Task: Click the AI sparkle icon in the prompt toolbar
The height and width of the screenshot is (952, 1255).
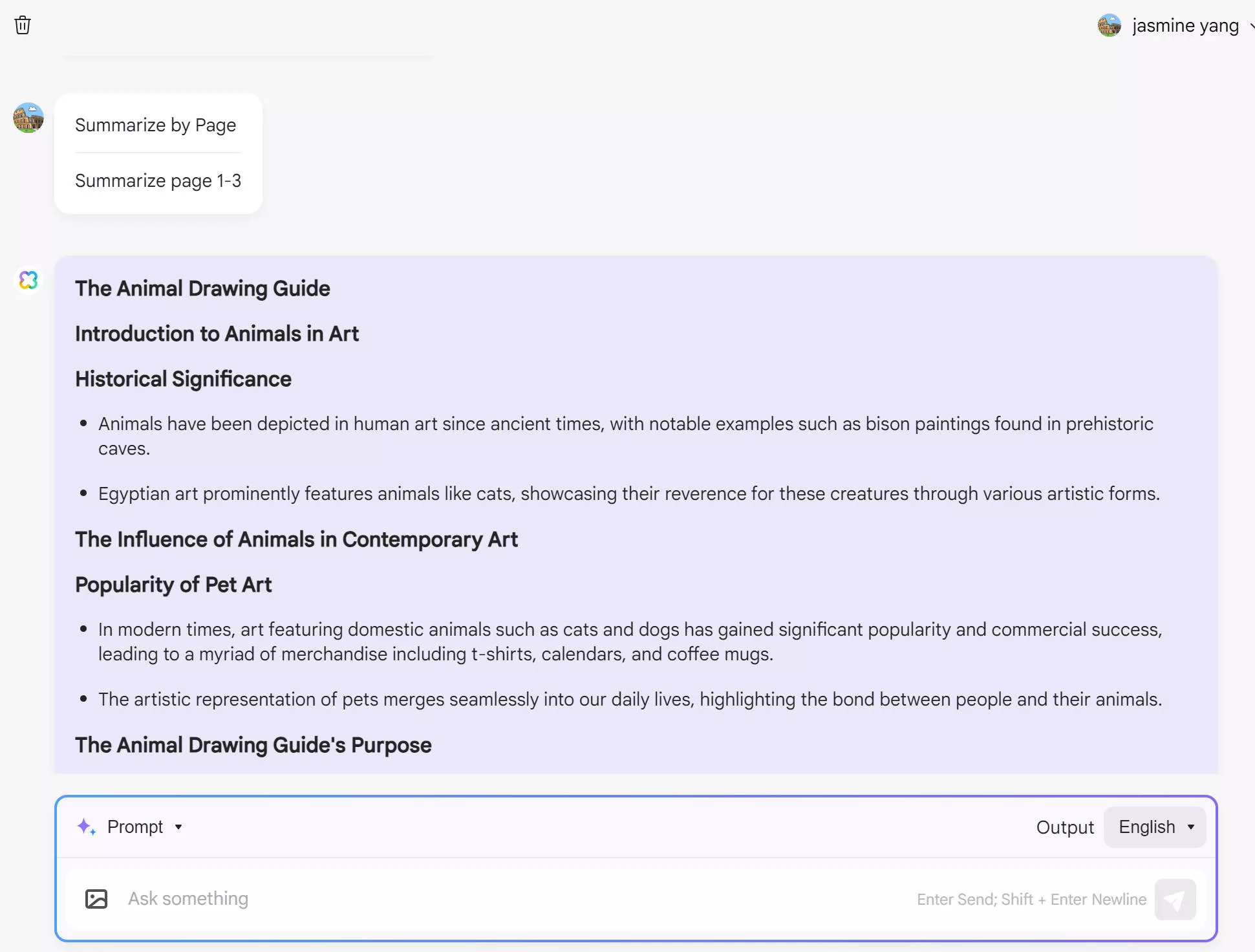Action: point(87,827)
